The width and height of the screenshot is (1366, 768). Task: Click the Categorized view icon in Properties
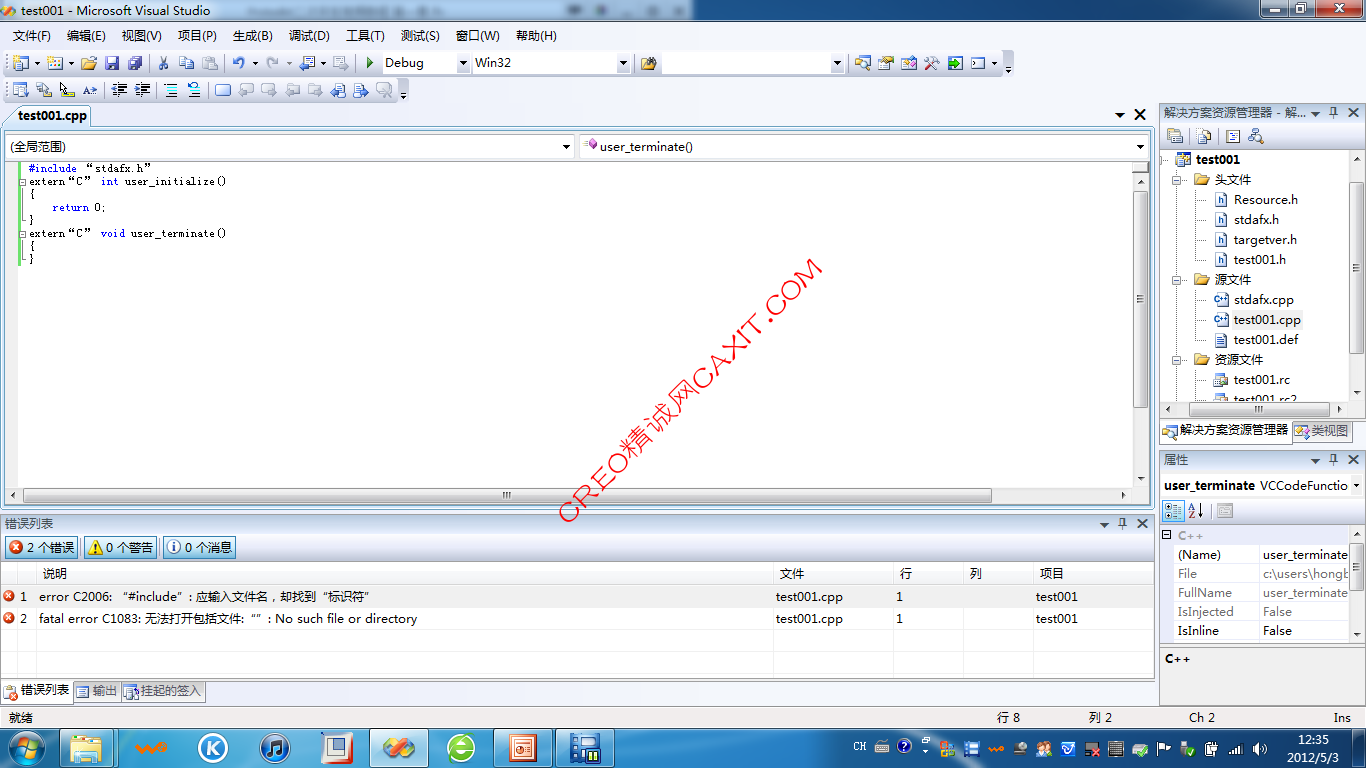tap(1173, 511)
